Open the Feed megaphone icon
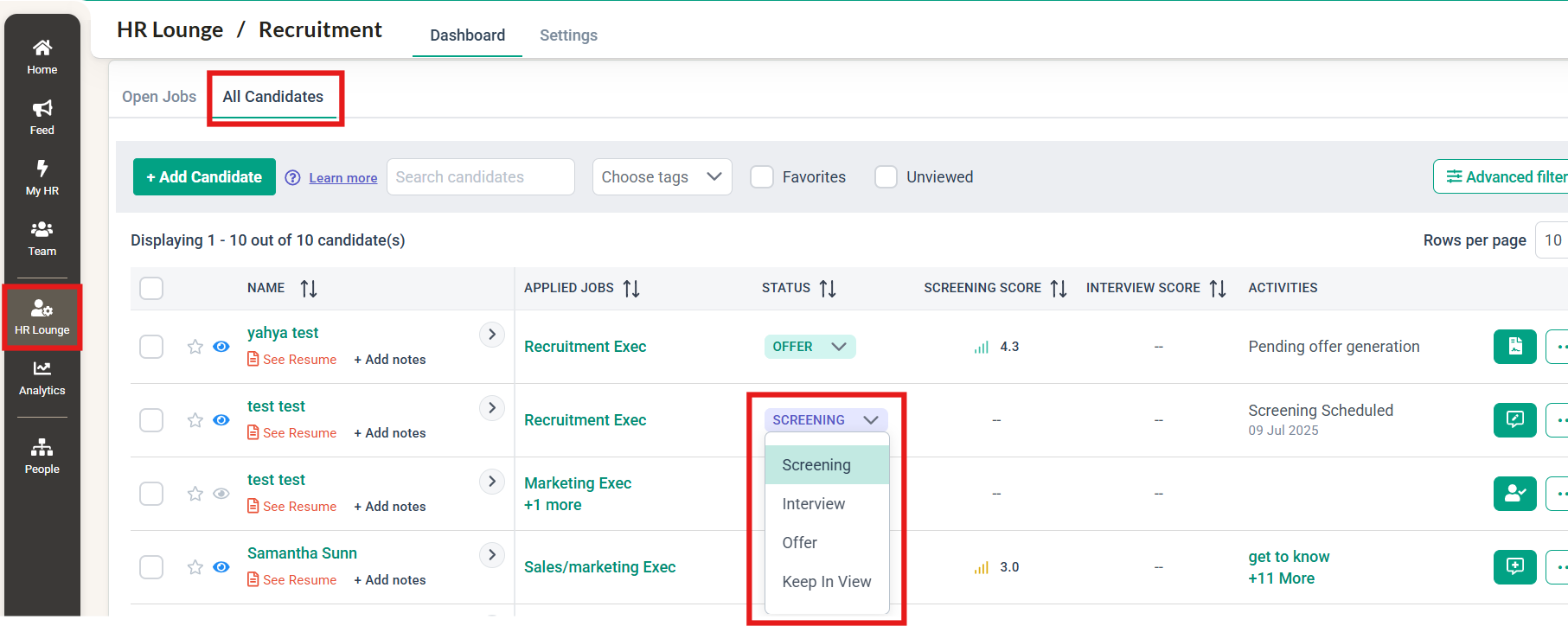The image size is (1568, 626). (42, 117)
